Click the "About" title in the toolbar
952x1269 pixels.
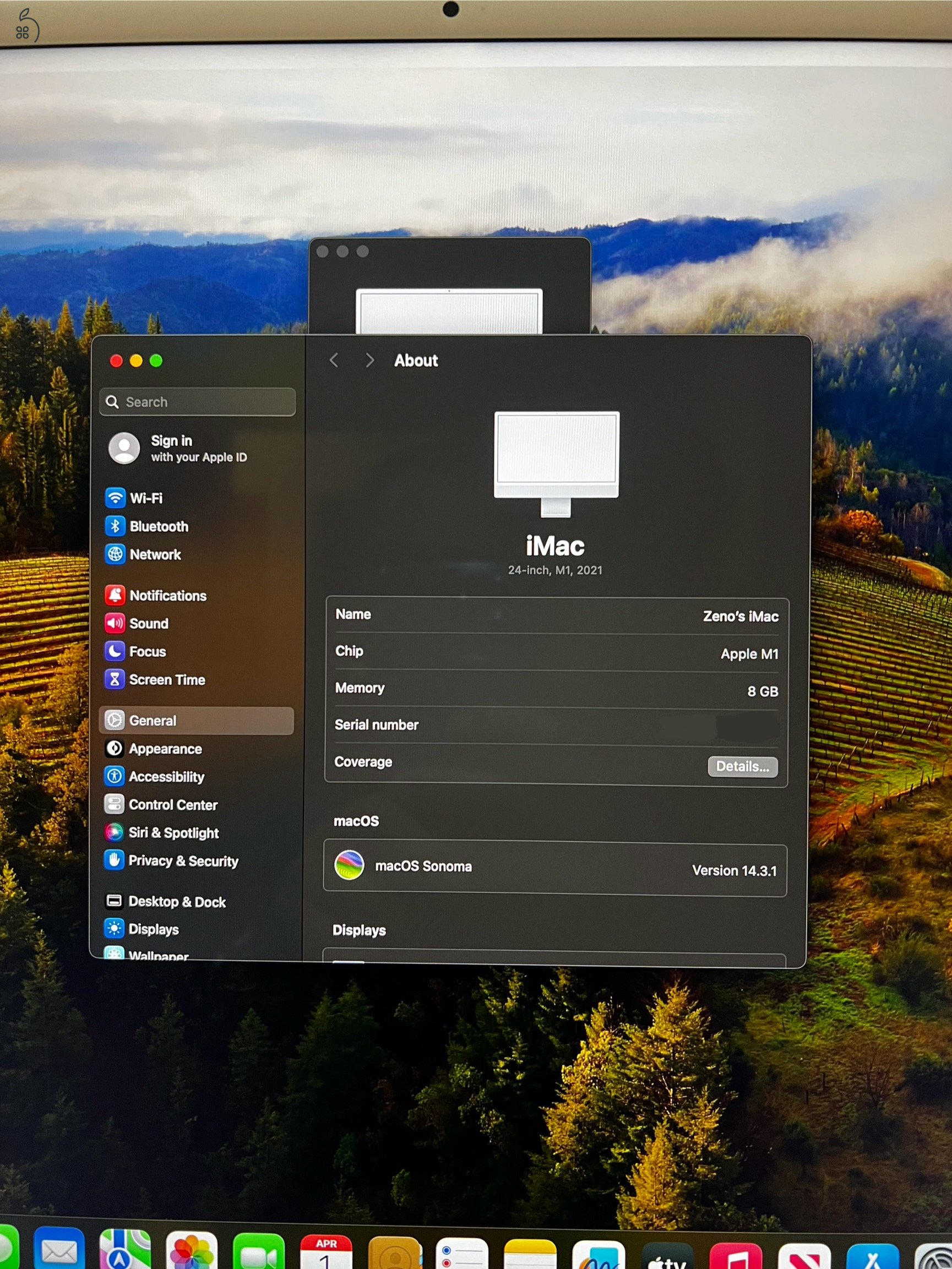pos(416,360)
